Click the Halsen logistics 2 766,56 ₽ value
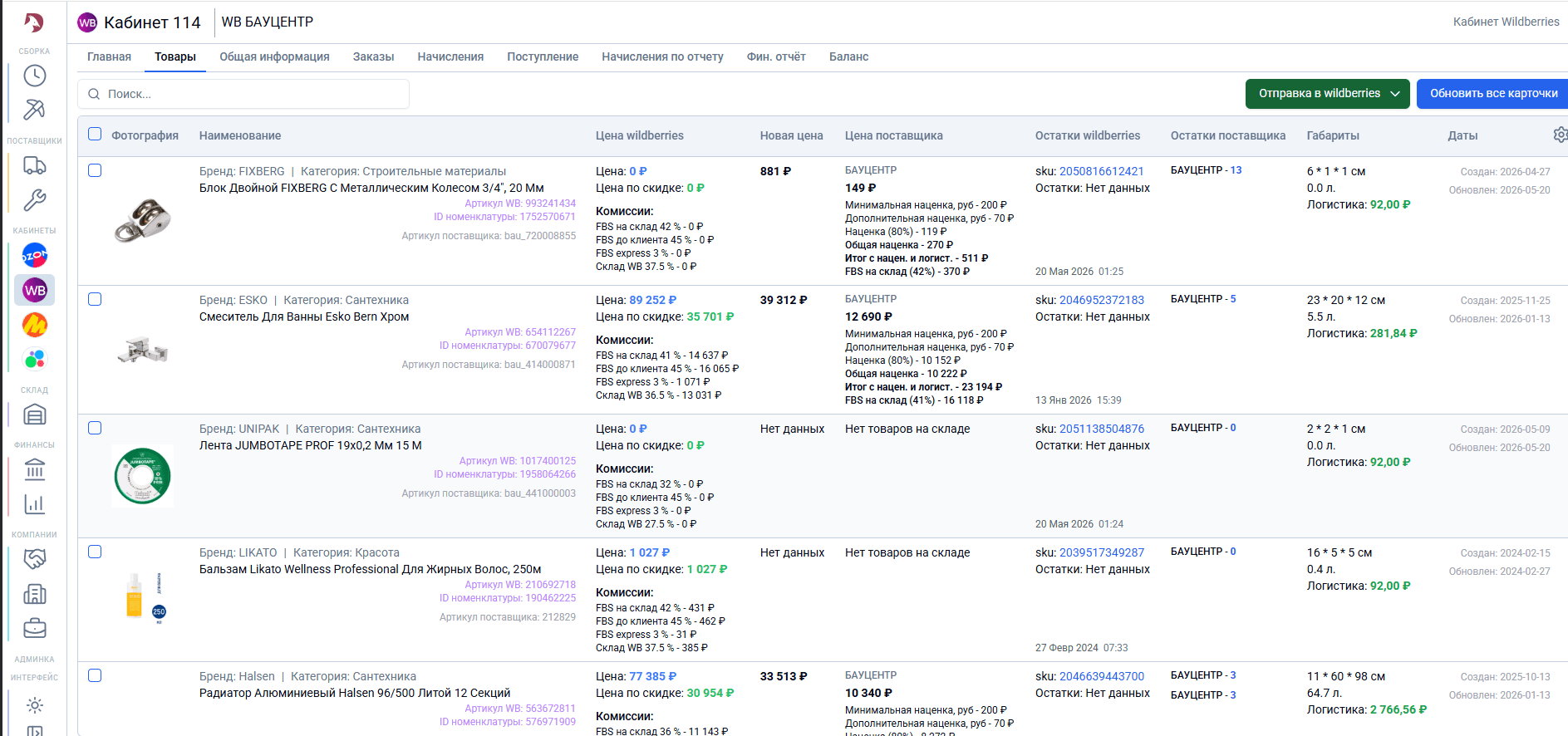1568x736 pixels. click(x=1398, y=709)
